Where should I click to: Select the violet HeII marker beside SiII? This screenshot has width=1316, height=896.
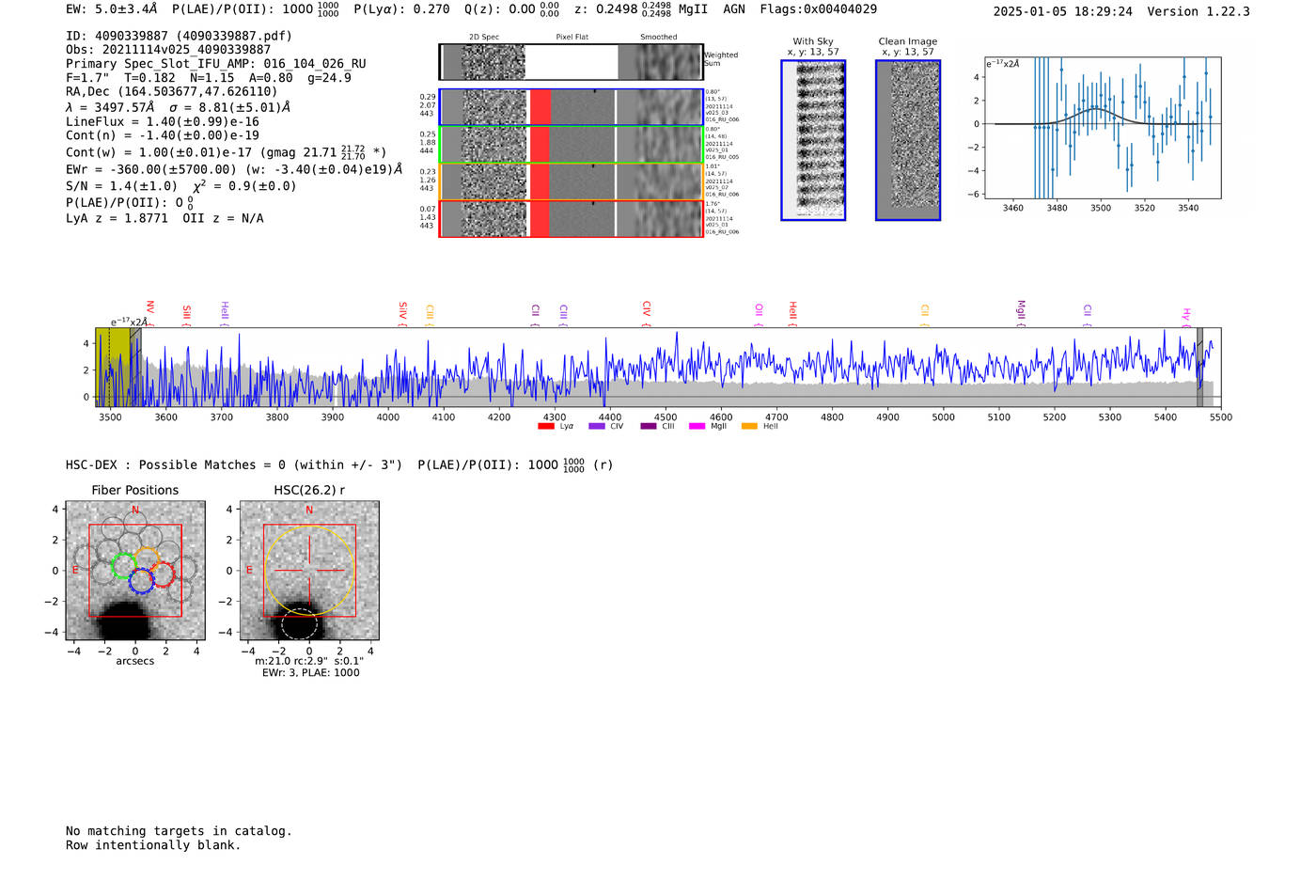[225, 313]
